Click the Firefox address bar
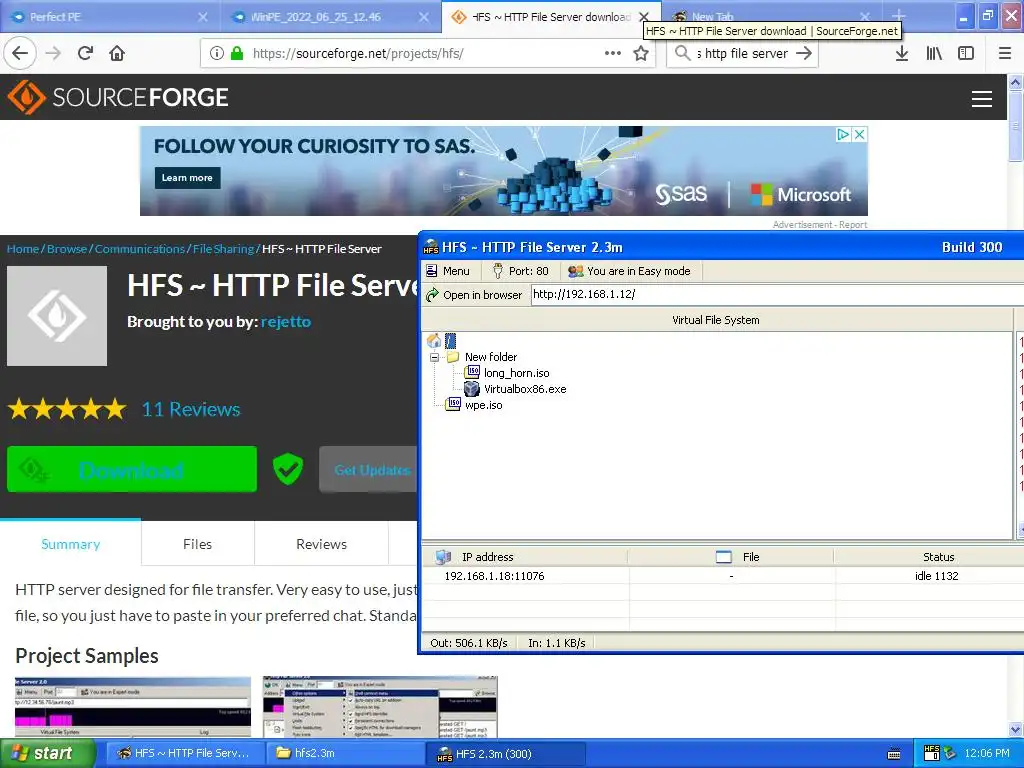 [x=427, y=54]
